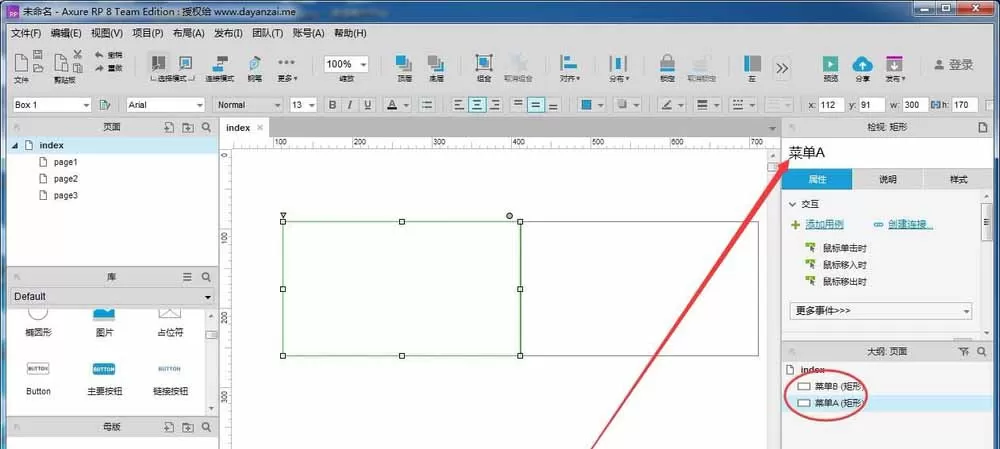The width and height of the screenshot is (1000, 449).
Task: Click the widget name field showing 菜单A
Action: click(887, 153)
